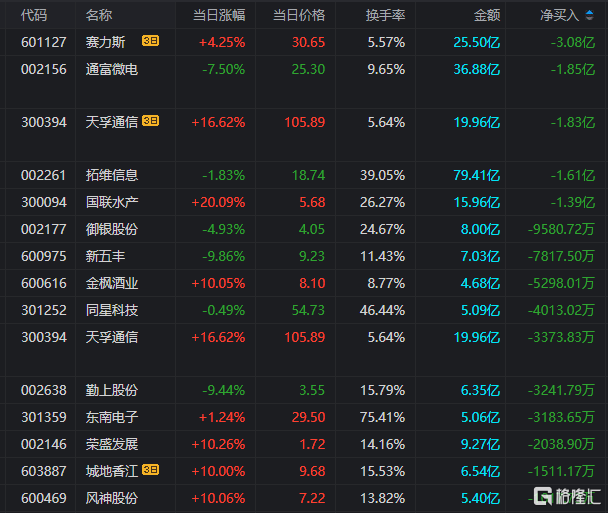Open the 御银股份 stock name
The width and height of the screenshot is (608, 513).
(x=112, y=229)
